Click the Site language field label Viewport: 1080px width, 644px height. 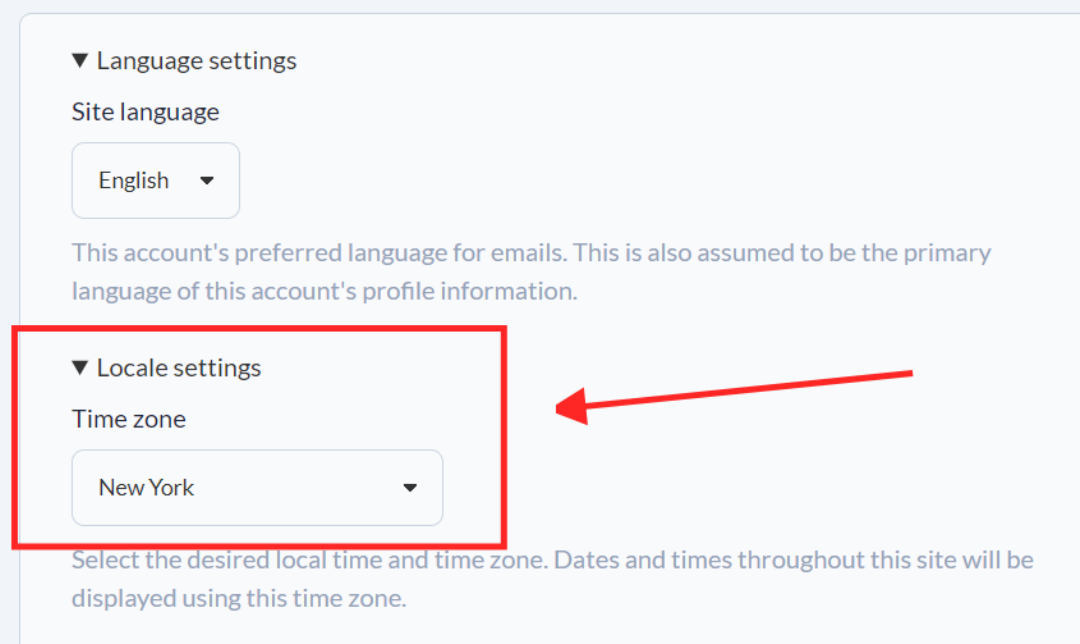click(145, 112)
